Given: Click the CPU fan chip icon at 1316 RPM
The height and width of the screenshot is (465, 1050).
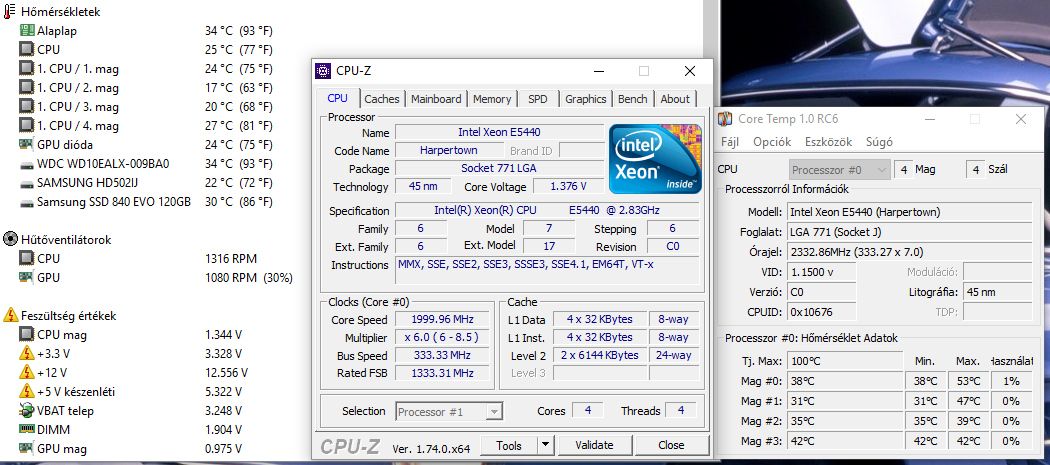Looking at the screenshot, I should (x=27, y=259).
